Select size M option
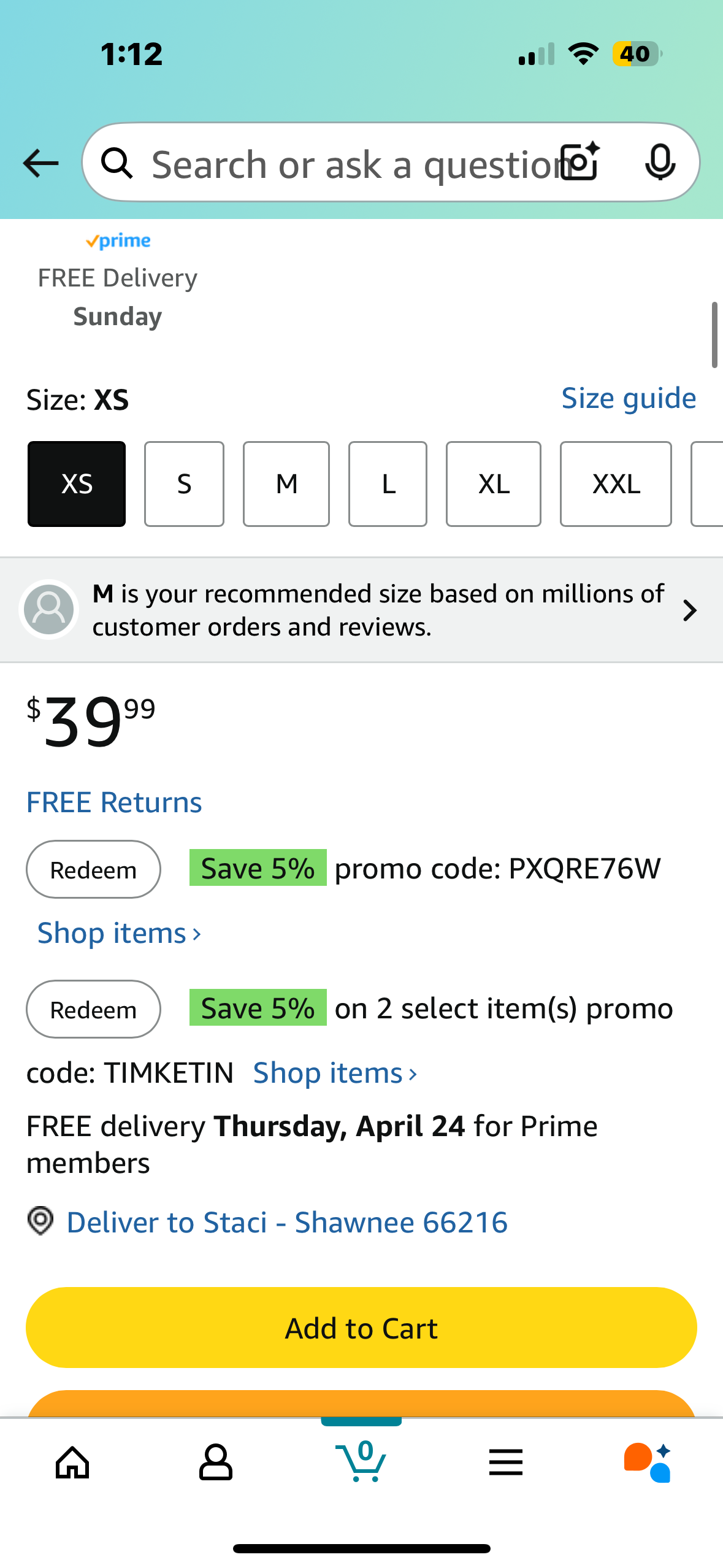Image resolution: width=723 pixels, height=1568 pixels. click(286, 484)
